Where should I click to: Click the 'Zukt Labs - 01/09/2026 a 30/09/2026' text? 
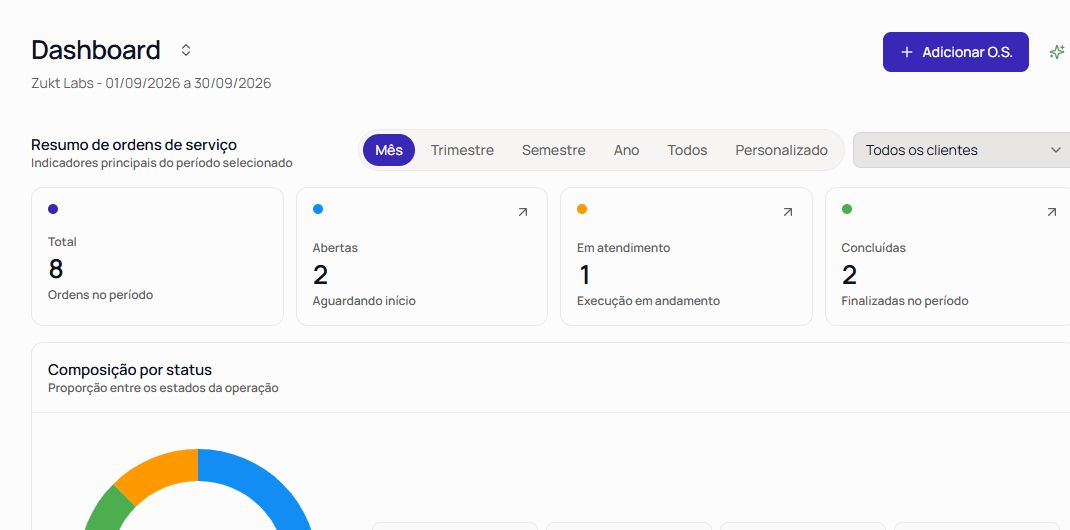(151, 83)
